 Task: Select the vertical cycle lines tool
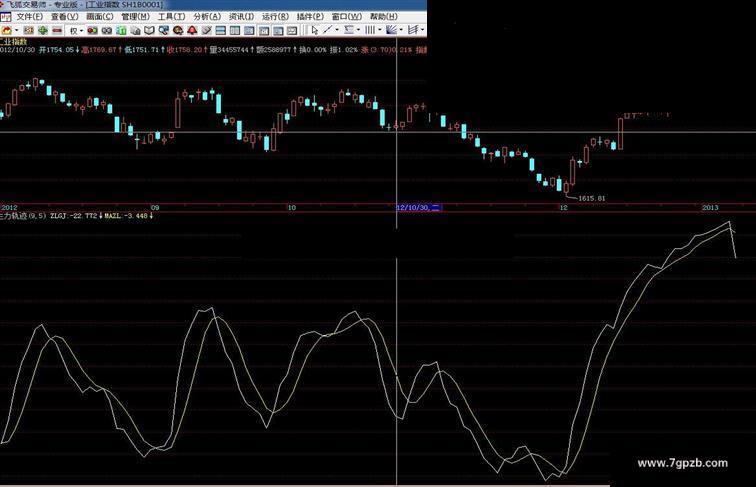(370, 30)
